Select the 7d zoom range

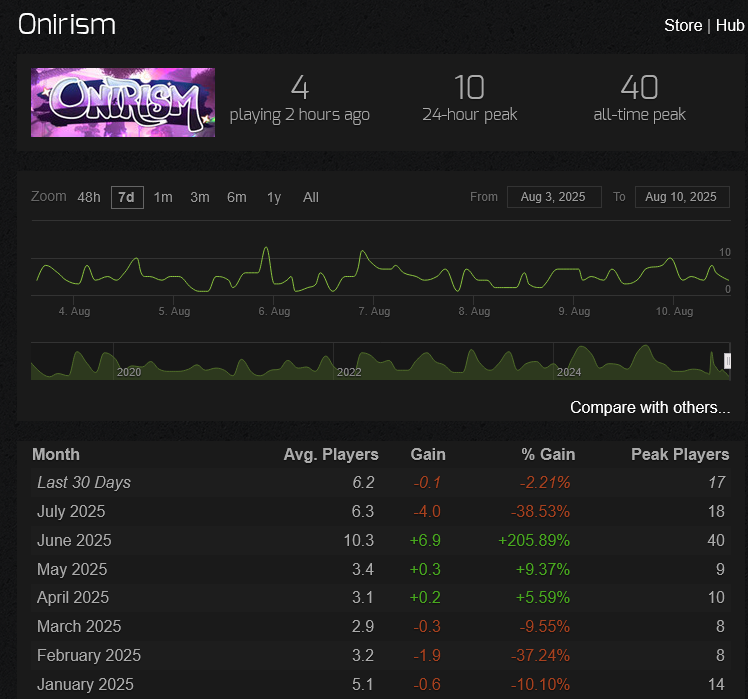point(127,197)
